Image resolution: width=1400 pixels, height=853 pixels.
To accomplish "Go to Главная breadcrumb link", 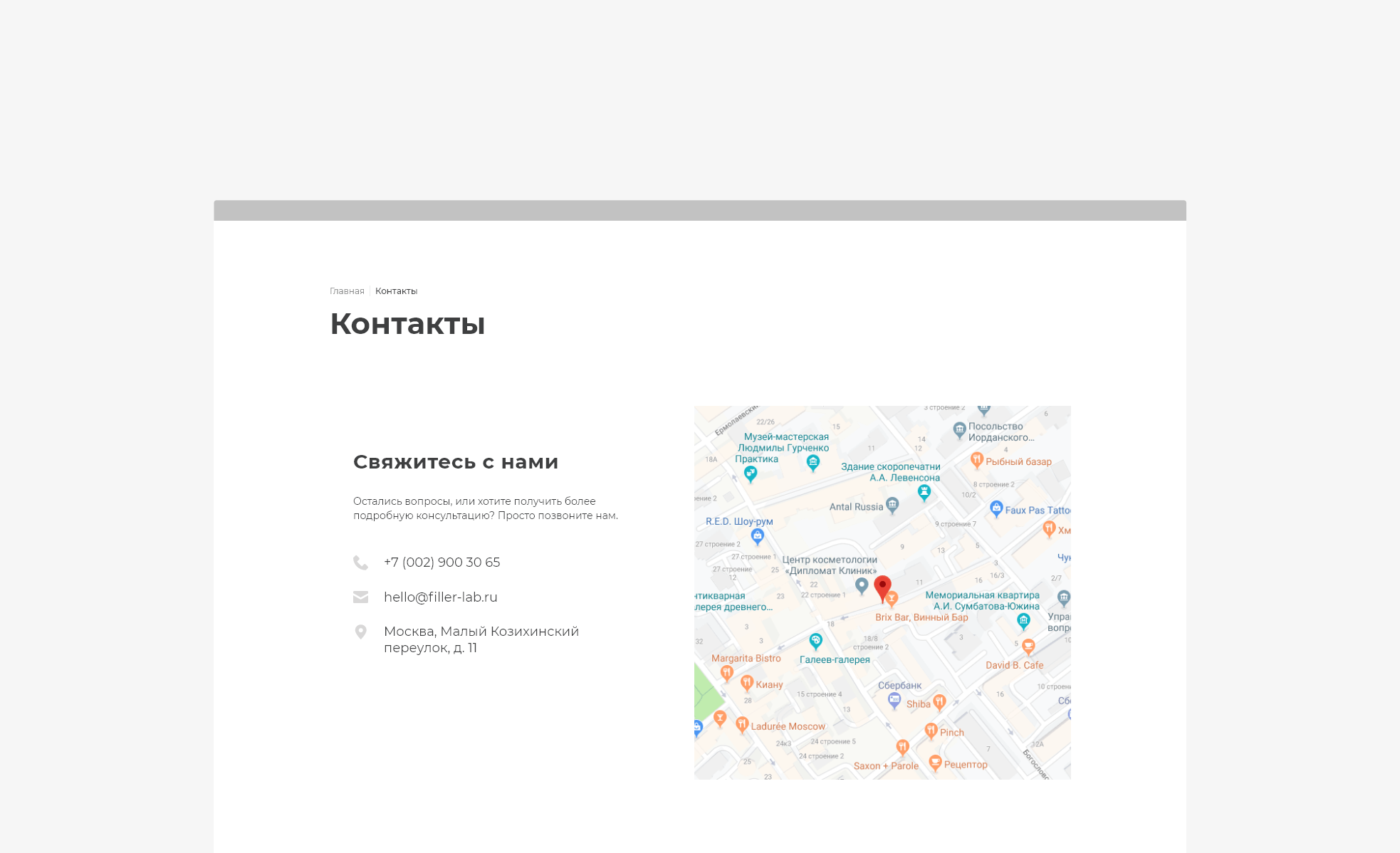I will [x=347, y=291].
